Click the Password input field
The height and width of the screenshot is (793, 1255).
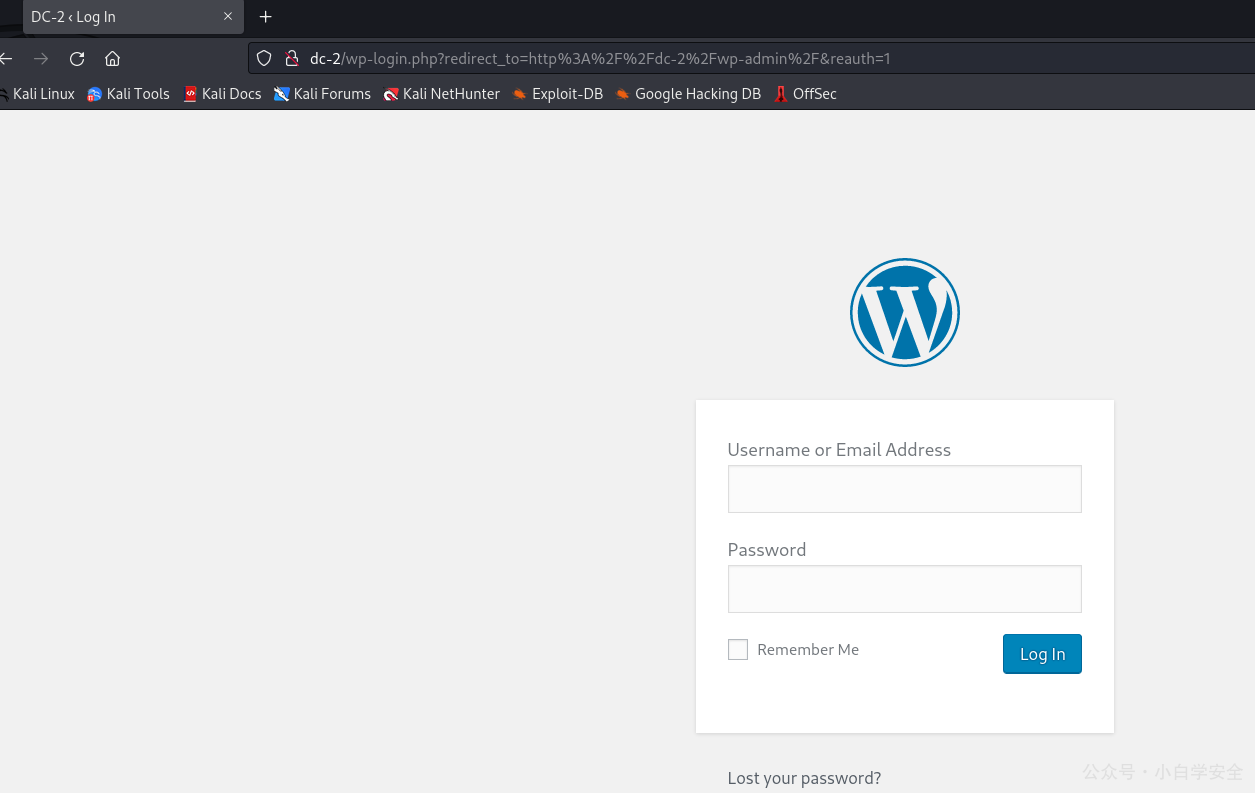pyautogui.click(x=905, y=589)
